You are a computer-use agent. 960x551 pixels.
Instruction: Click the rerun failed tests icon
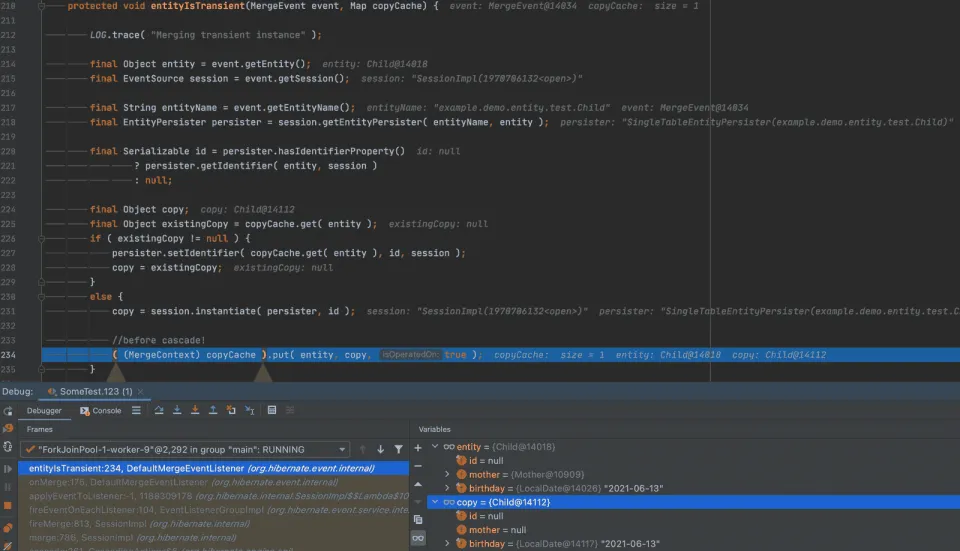click(8, 429)
